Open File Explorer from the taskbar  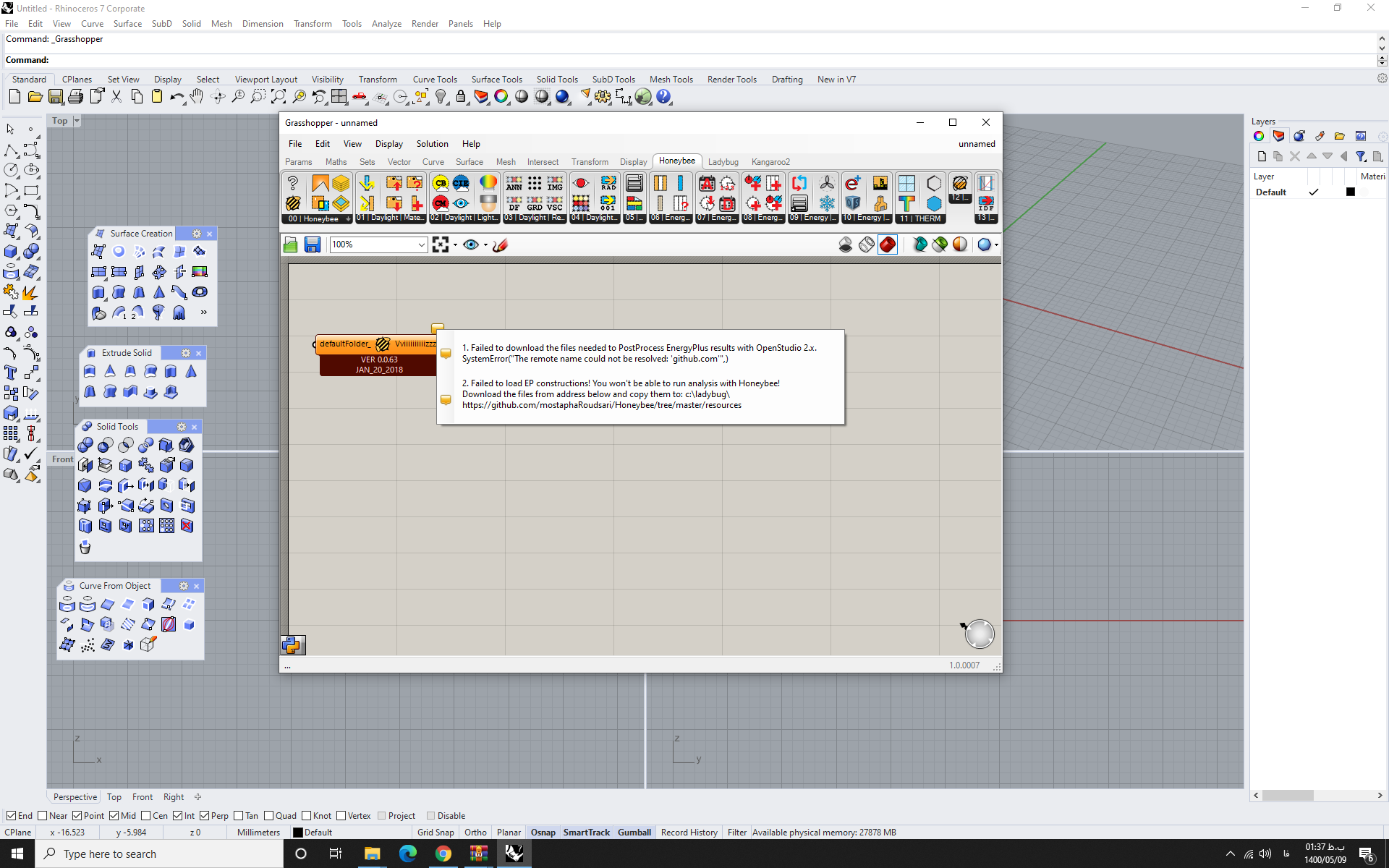[372, 854]
